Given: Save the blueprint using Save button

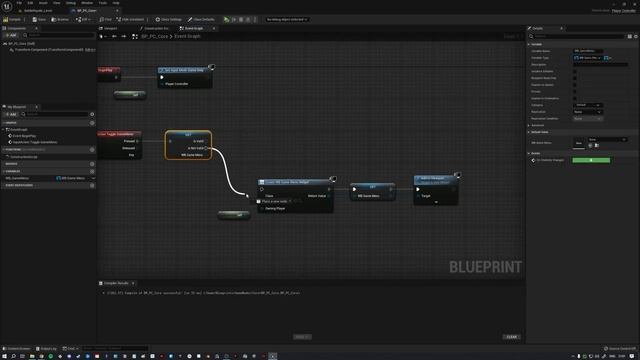Looking at the screenshot, I should pyautogui.click(x=39, y=19).
